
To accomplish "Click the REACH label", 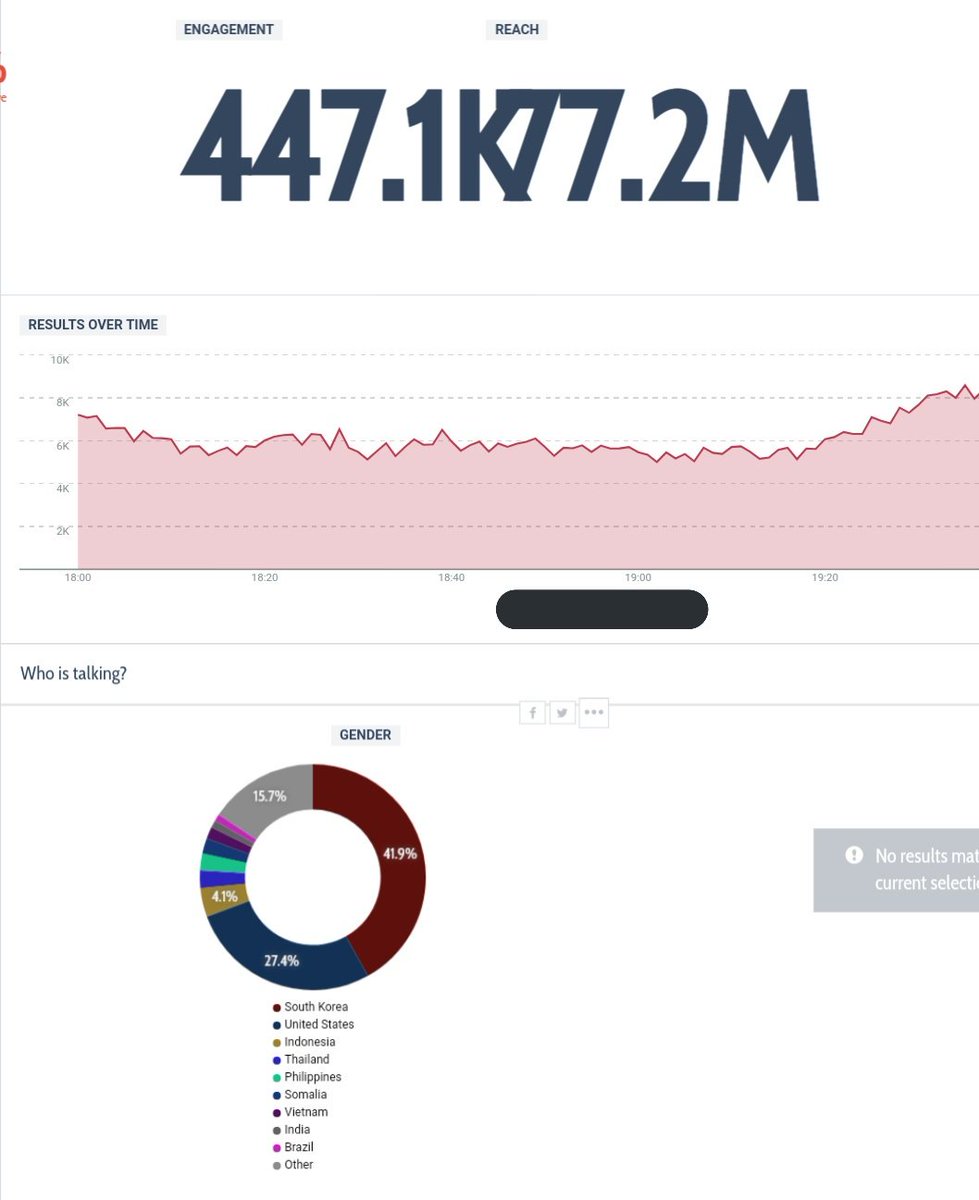I will (x=517, y=30).
